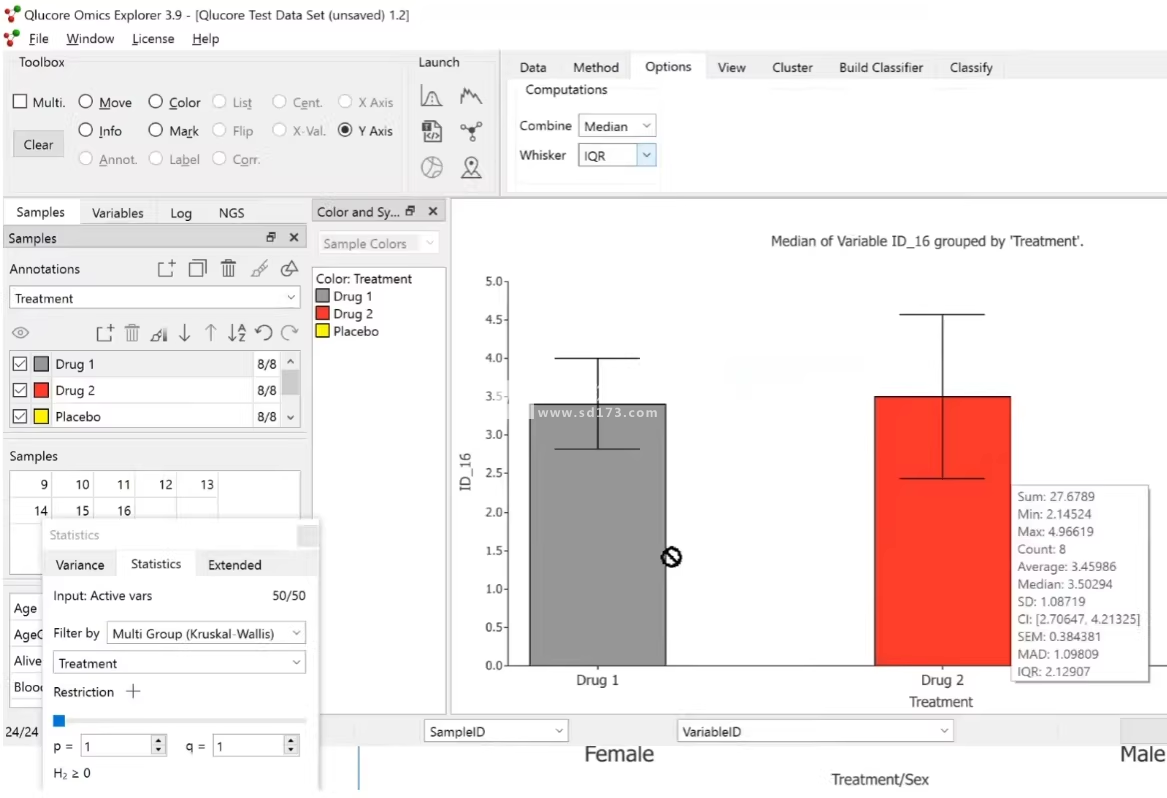This screenshot has width=1167, height=798.
Task: Click the sort A-Z icon in Samples
Action: (236, 333)
